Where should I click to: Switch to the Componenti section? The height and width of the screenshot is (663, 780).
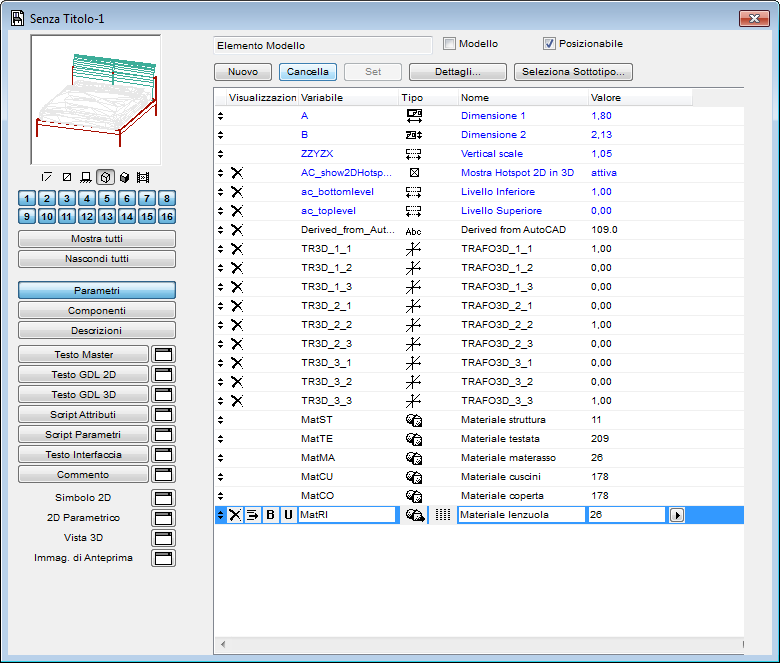[97, 310]
